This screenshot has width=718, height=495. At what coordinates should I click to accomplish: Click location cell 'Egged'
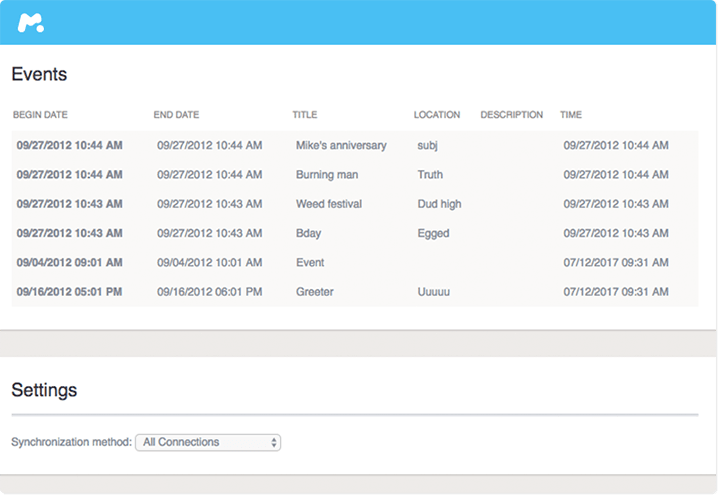[433, 234]
